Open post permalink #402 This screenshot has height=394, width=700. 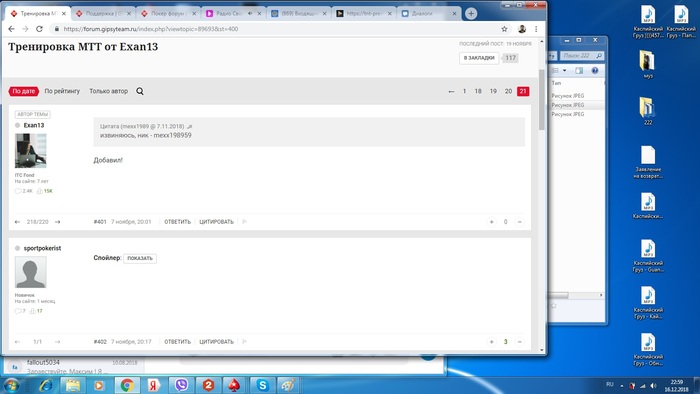(100, 342)
